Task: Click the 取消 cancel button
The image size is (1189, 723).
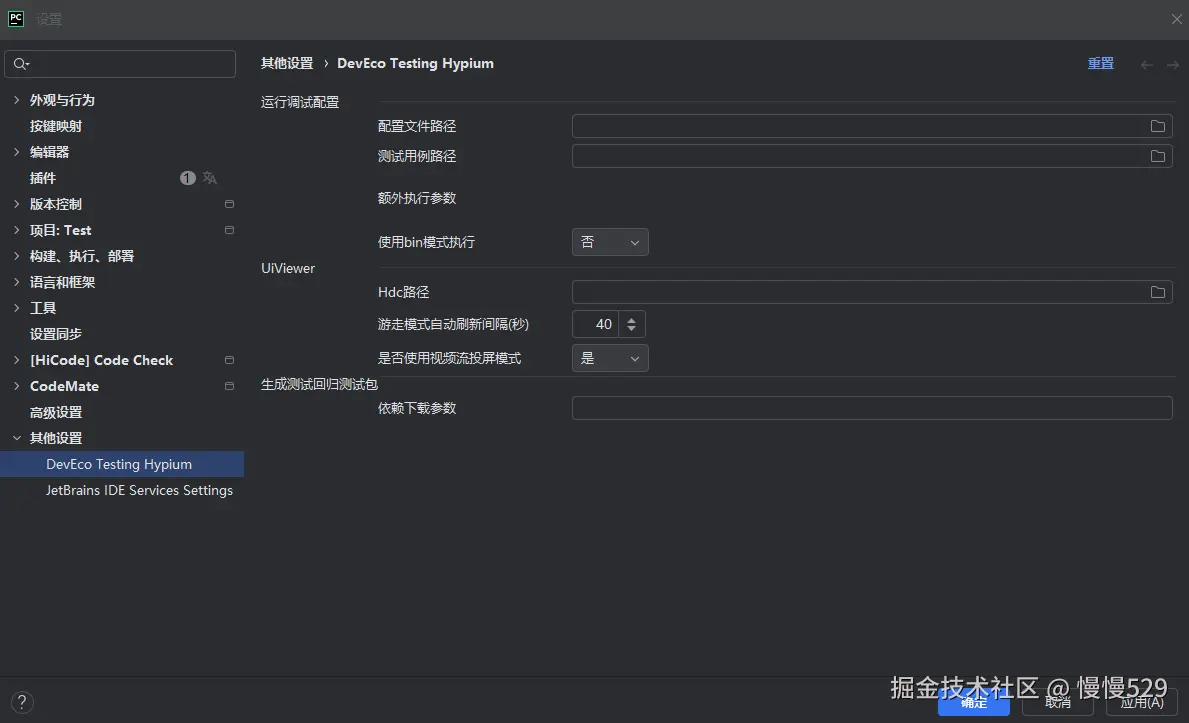Action: click(1058, 702)
